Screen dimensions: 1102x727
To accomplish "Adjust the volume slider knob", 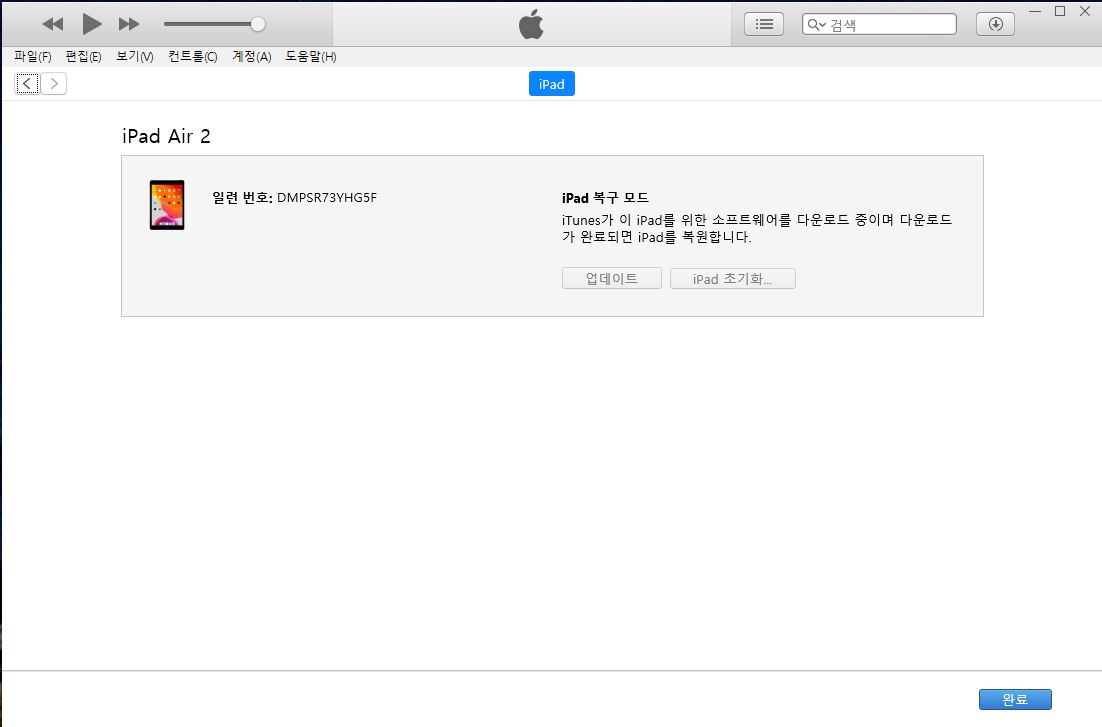I will (258, 24).
